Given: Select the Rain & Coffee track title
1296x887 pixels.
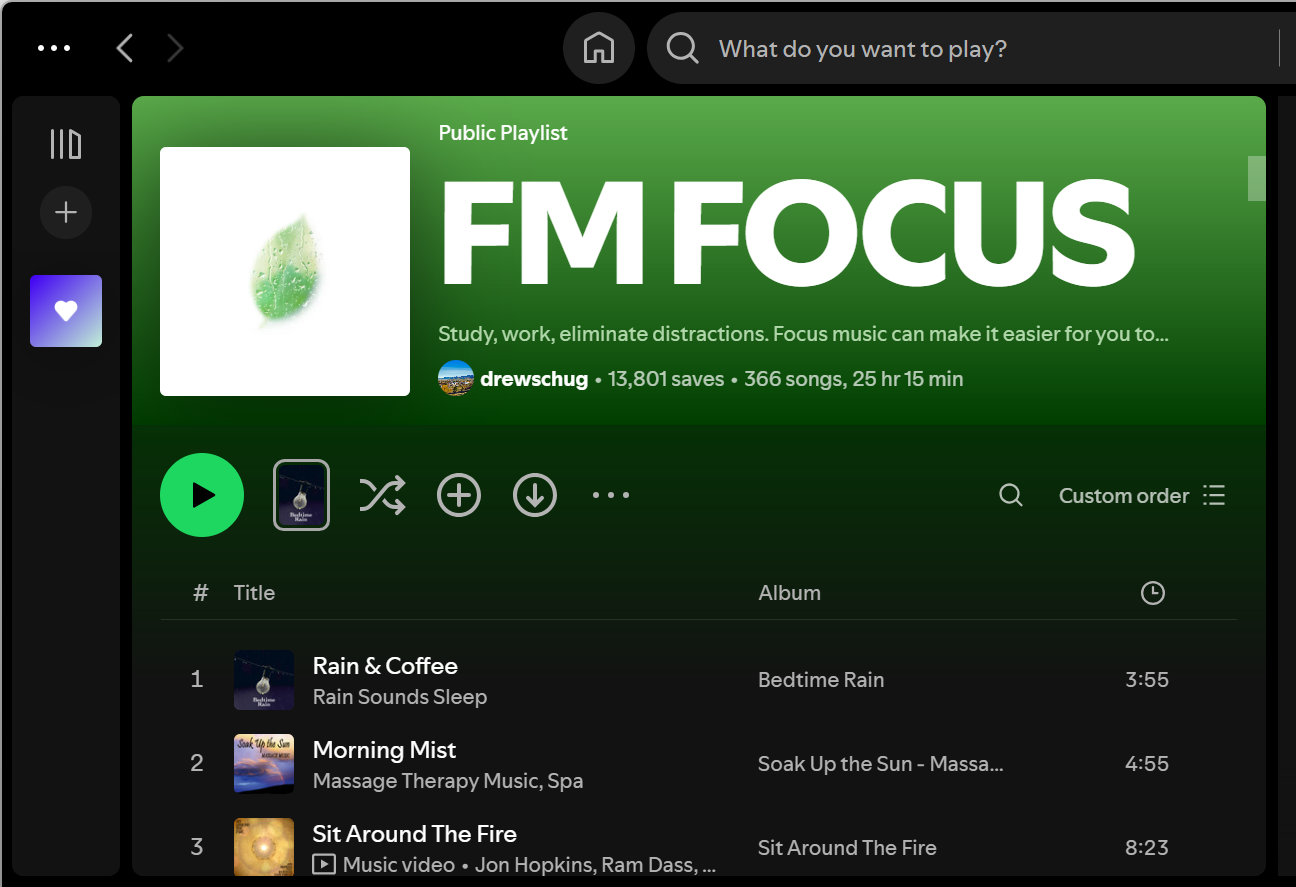Looking at the screenshot, I should 385,666.
